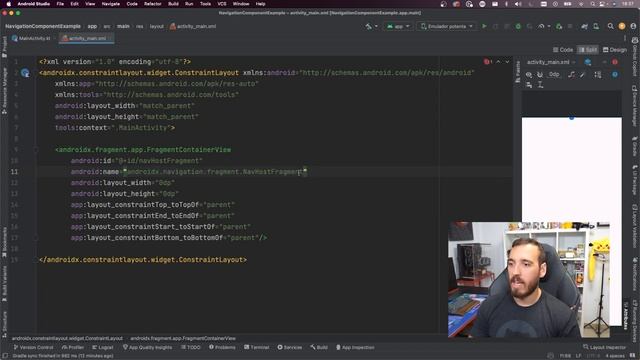Viewport: 640px width, 360px height.
Task: Select the activity_main.xml editor tab
Action: 86,38
